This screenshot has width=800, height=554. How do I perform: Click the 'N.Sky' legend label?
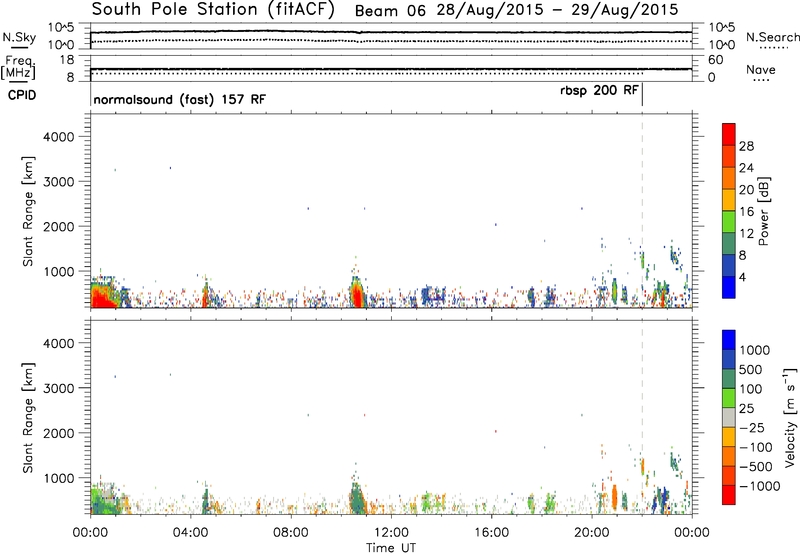tap(19, 37)
